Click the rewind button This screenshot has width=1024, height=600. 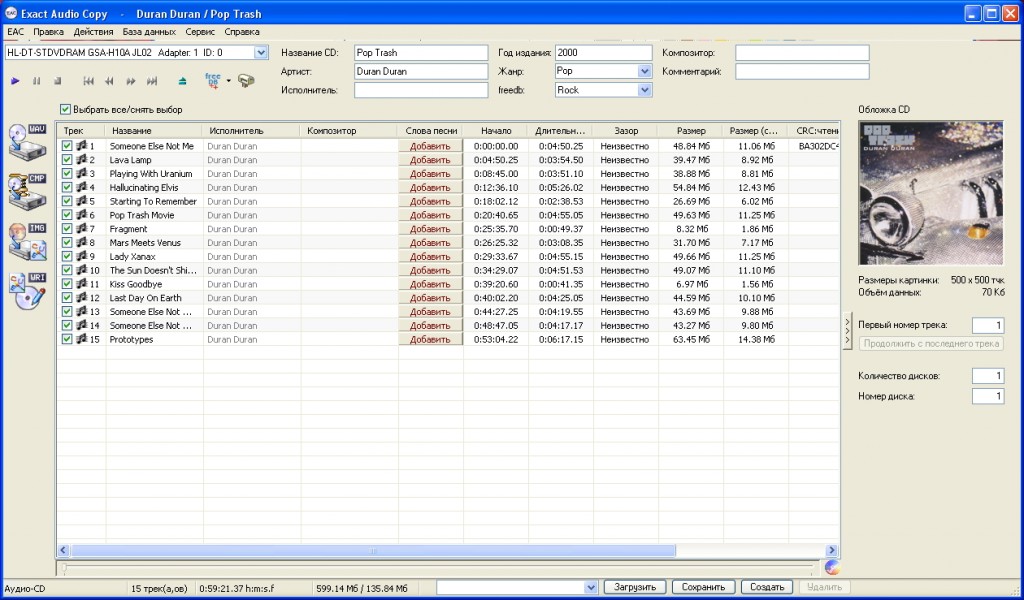pyautogui.click(x=110, y=81)
